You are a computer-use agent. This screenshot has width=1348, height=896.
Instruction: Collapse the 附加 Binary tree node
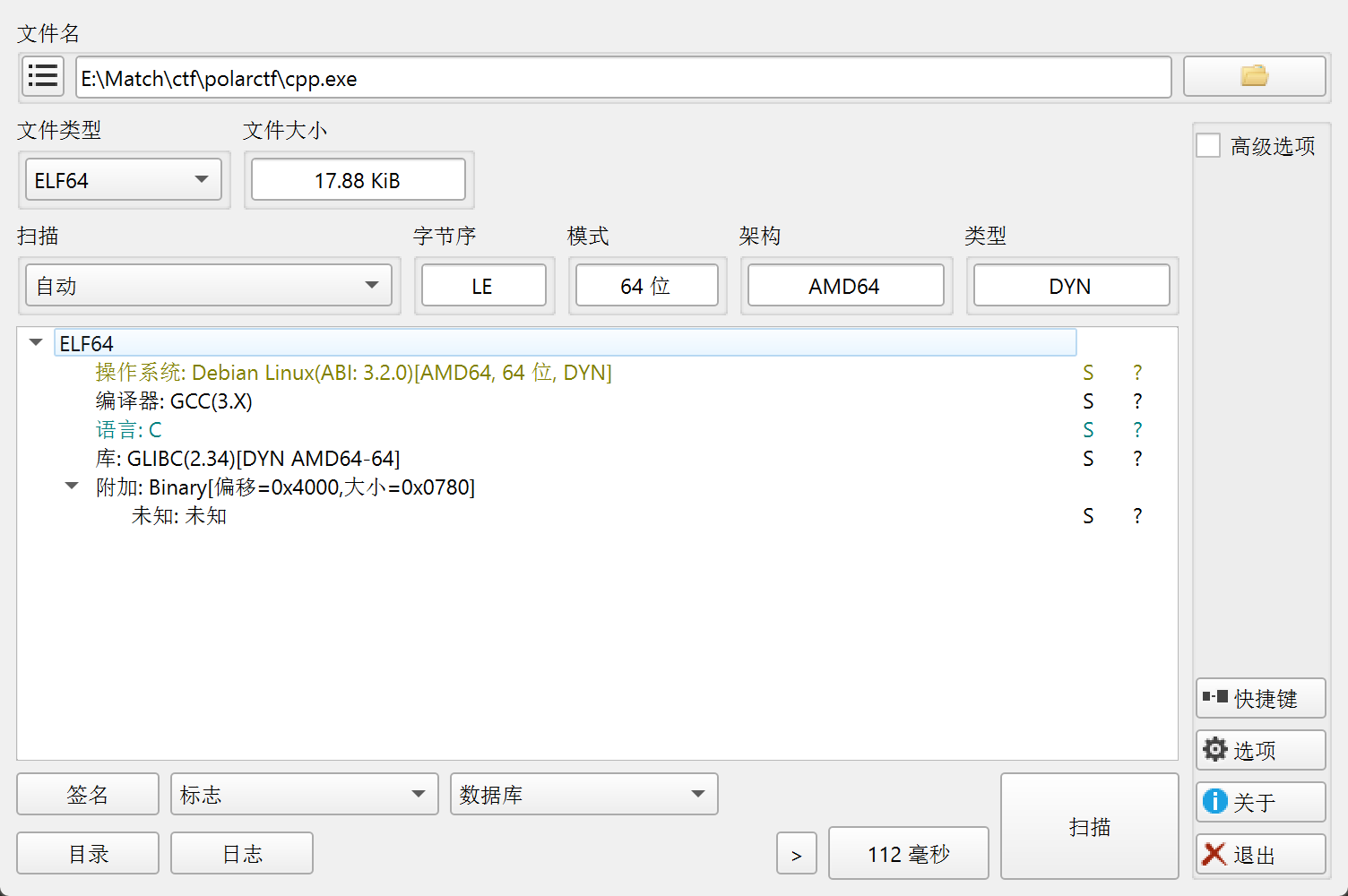[72, 487]
